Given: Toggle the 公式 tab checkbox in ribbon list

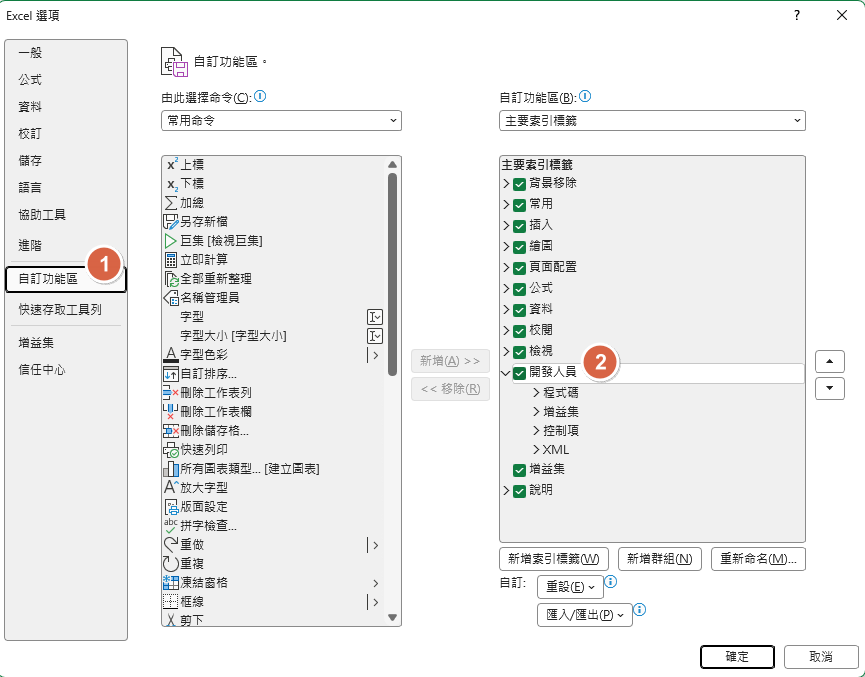Looking at the screenshot, I should pos(519,289).
